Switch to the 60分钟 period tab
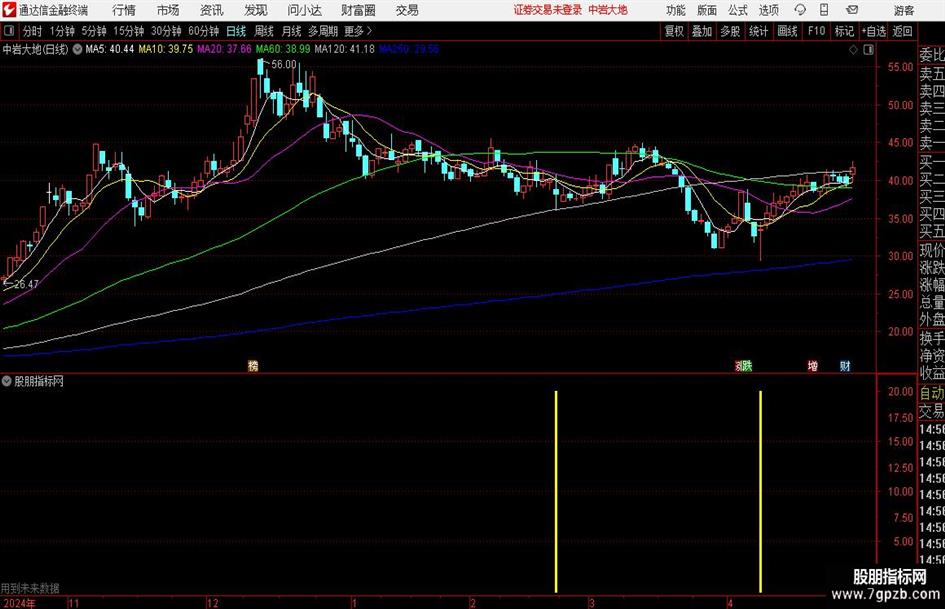The width and height of the screenshot is (945, 609). (204, 31)
